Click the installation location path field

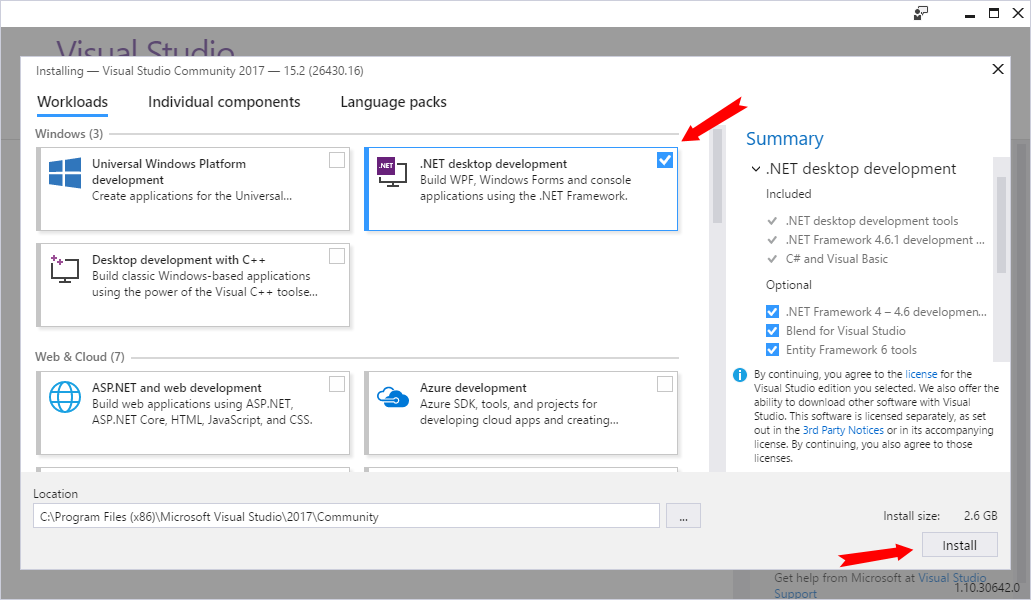[346, 516]
